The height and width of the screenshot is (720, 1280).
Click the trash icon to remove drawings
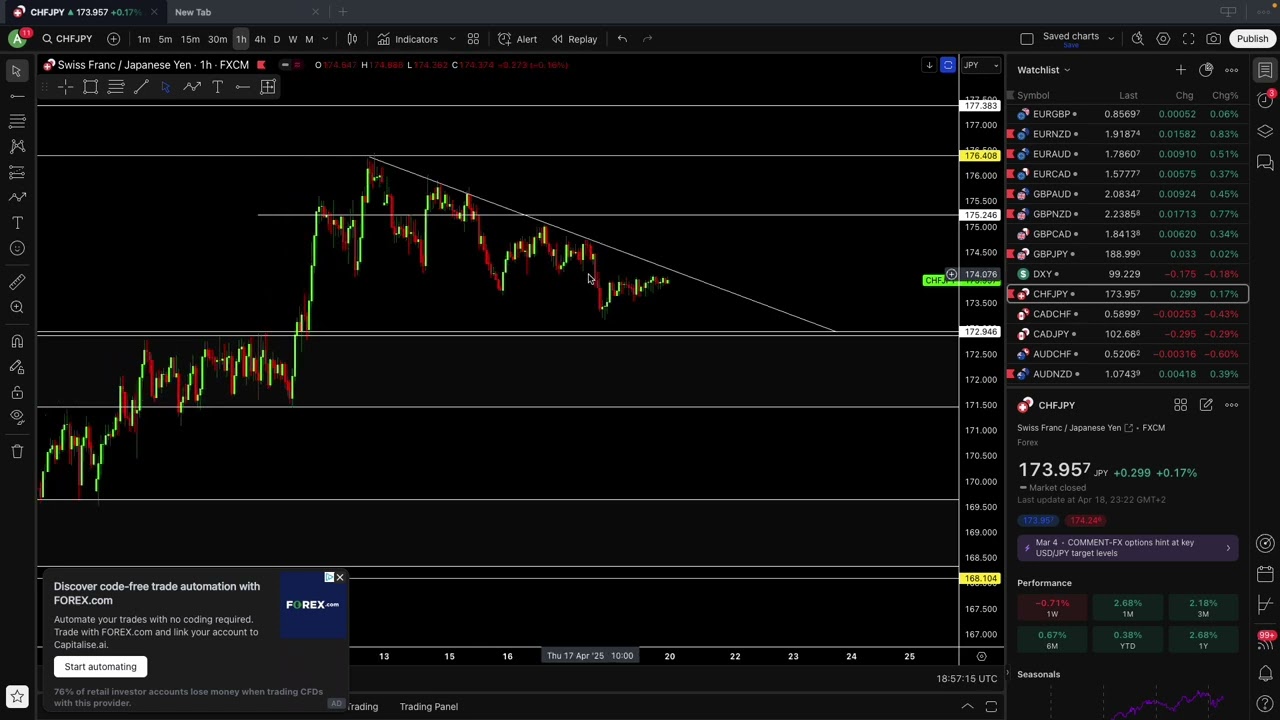click(17, 451)
